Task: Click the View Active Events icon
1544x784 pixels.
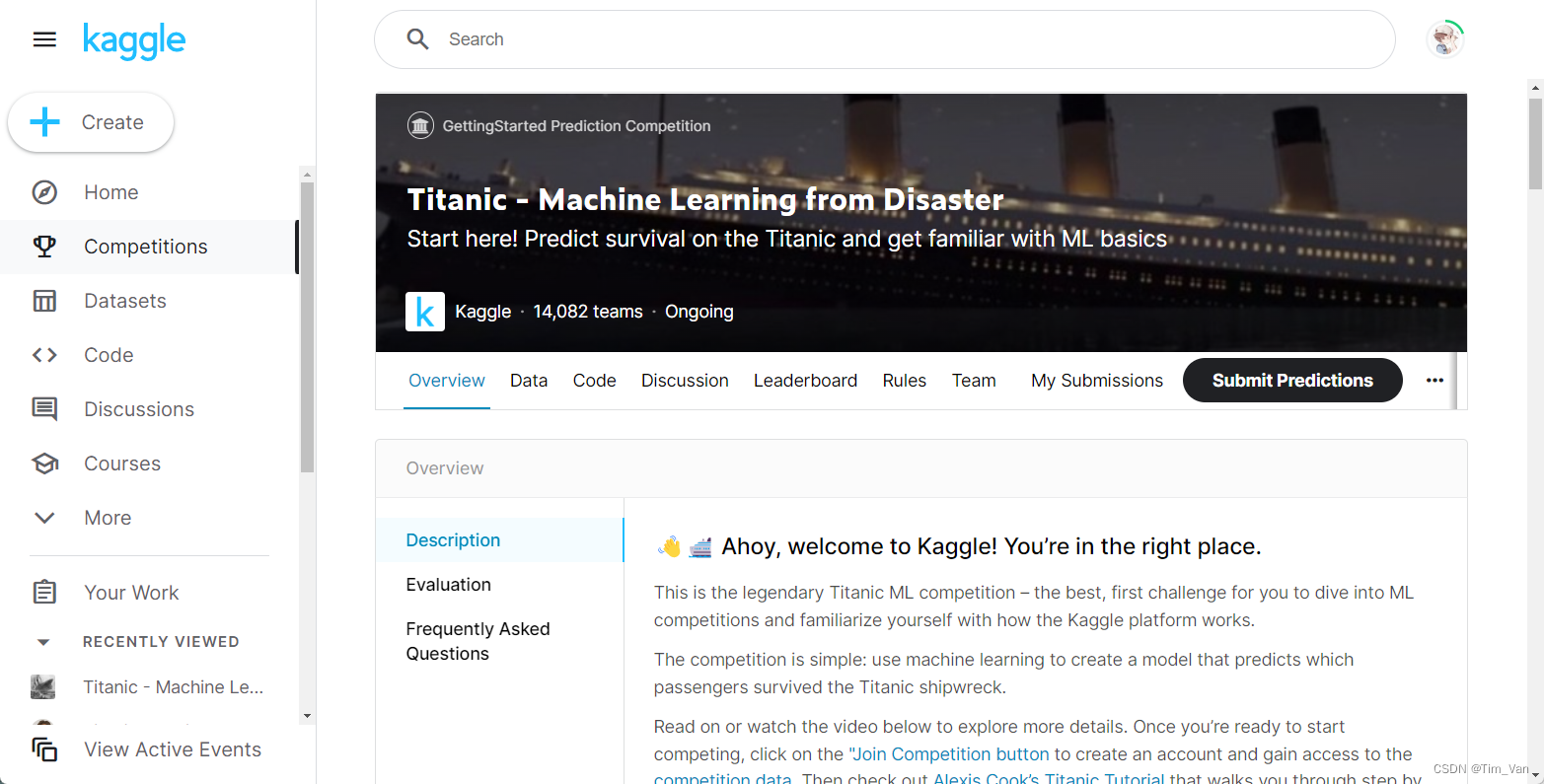Action: point(44,749)
